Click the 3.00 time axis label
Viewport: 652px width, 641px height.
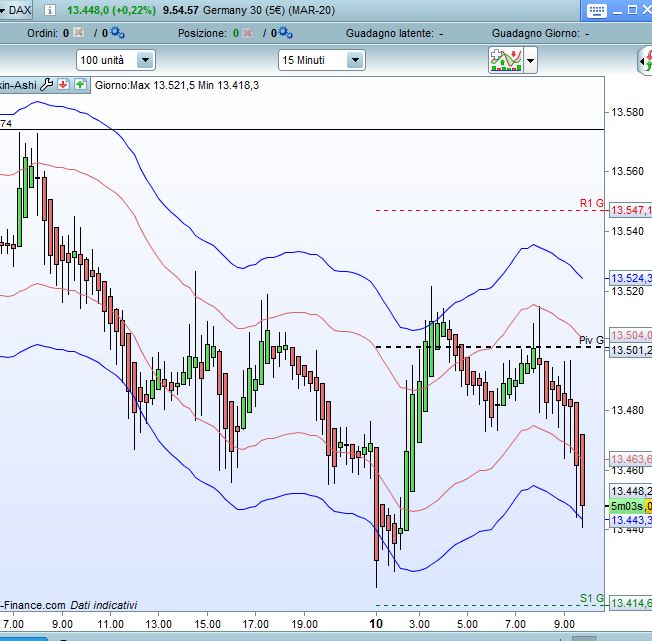coord(419,624)
